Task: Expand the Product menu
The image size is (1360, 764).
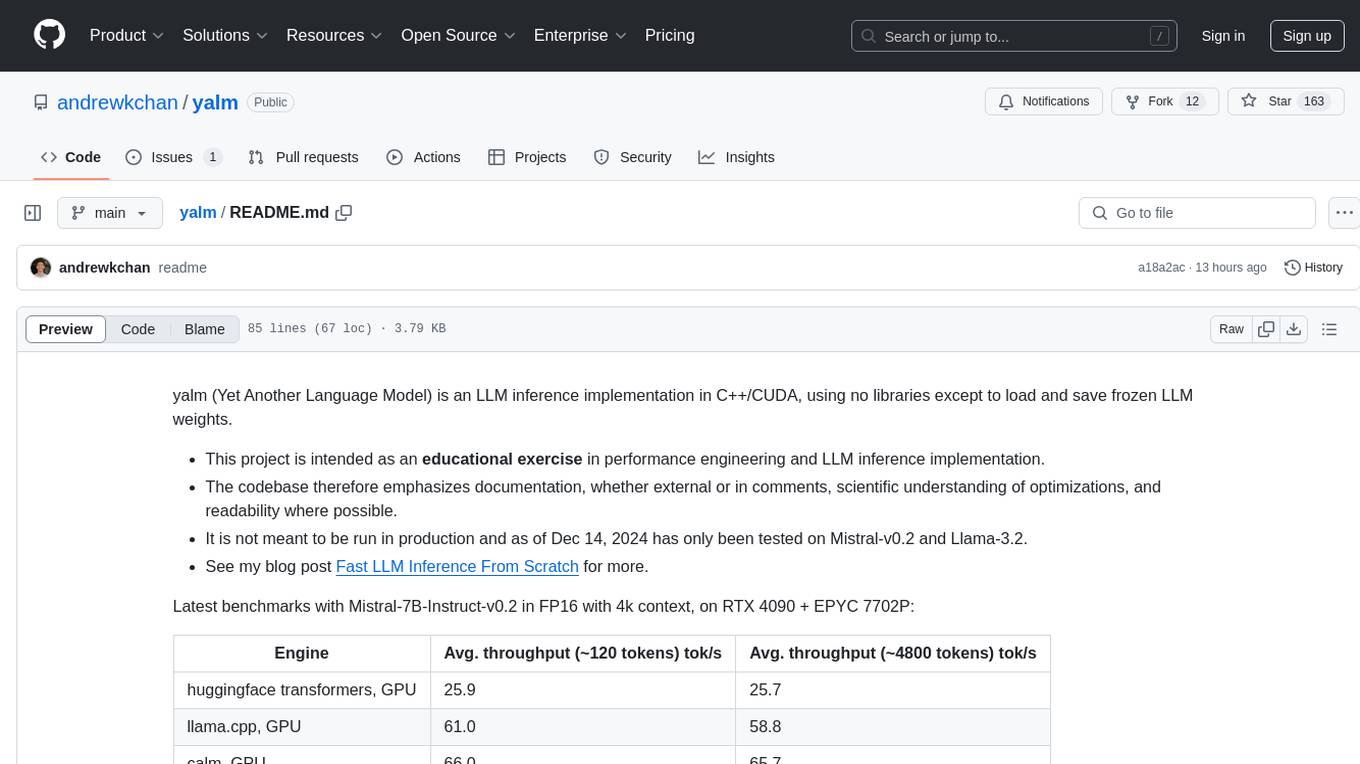Action: click(127, 35)
